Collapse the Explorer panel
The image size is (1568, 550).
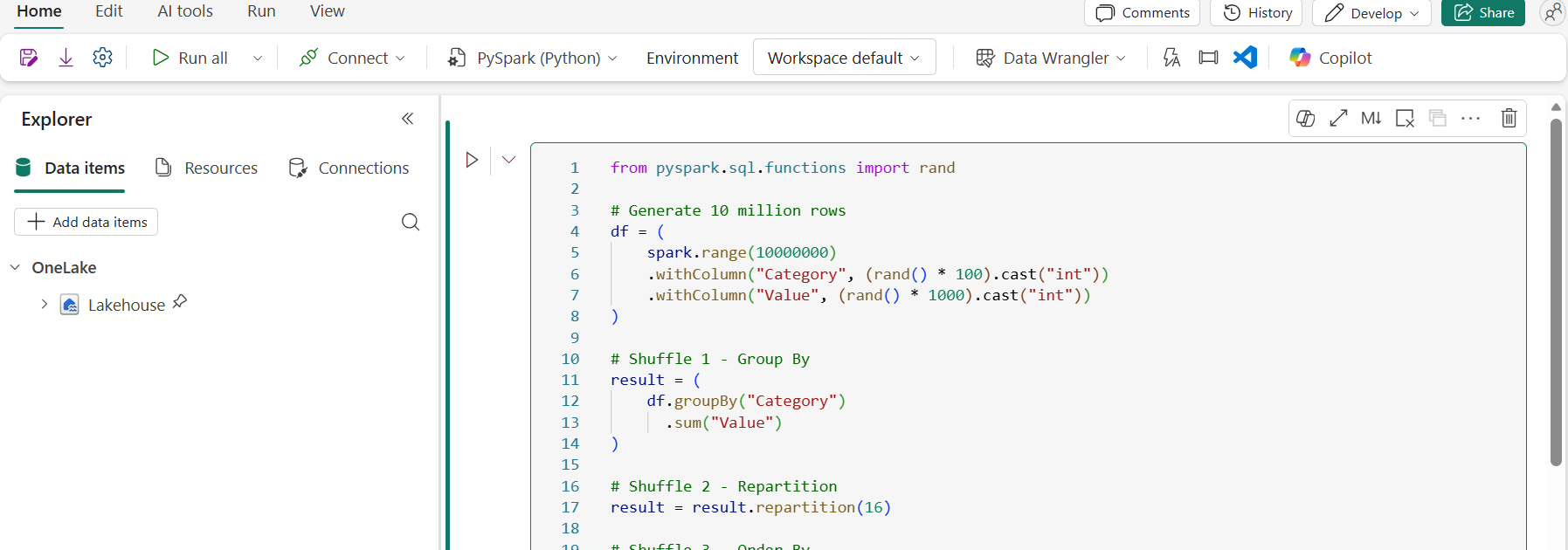pos(407,119)
